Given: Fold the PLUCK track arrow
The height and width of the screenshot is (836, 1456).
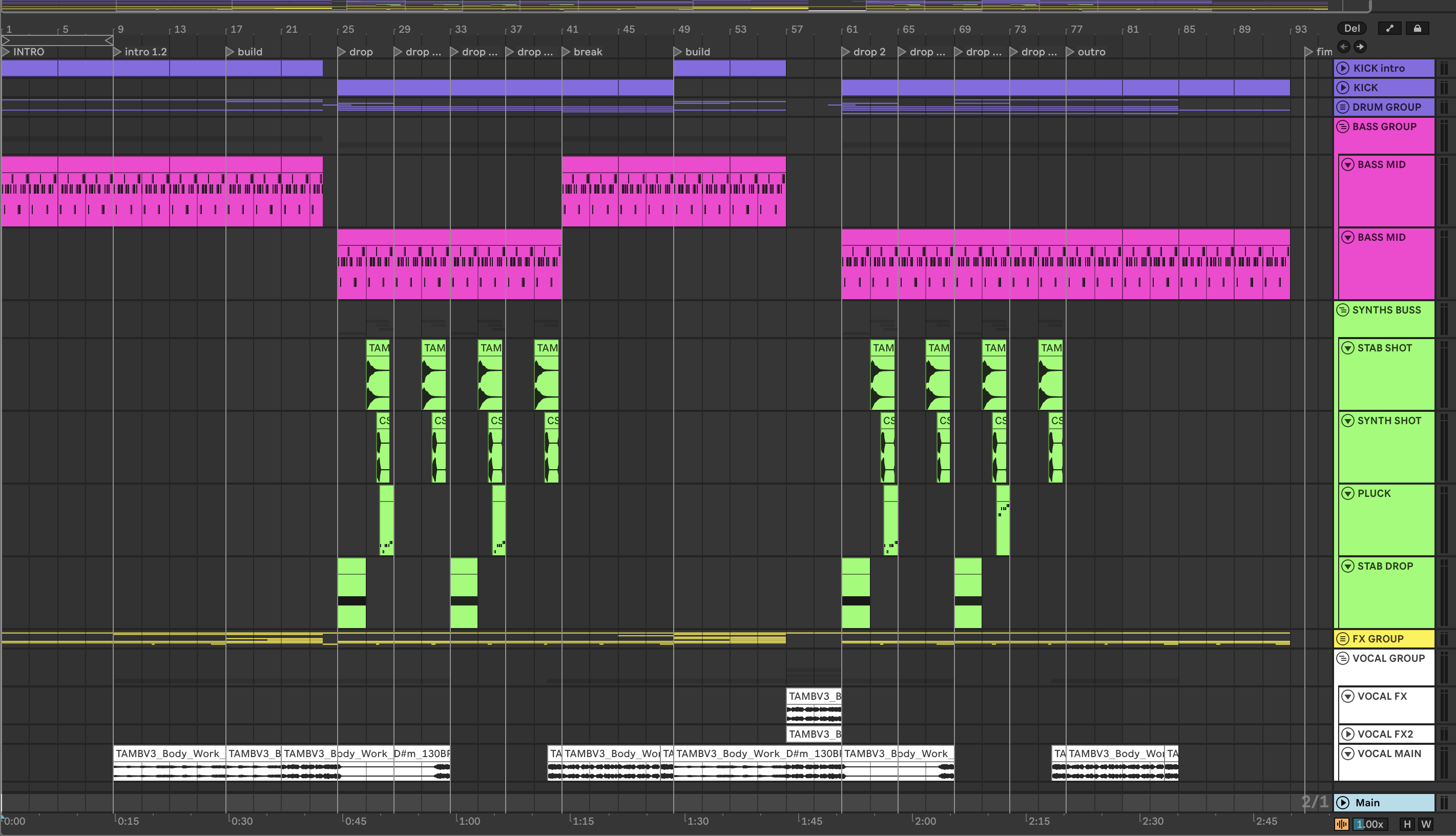Looking at the screenshot, I should click(1347, 493).
